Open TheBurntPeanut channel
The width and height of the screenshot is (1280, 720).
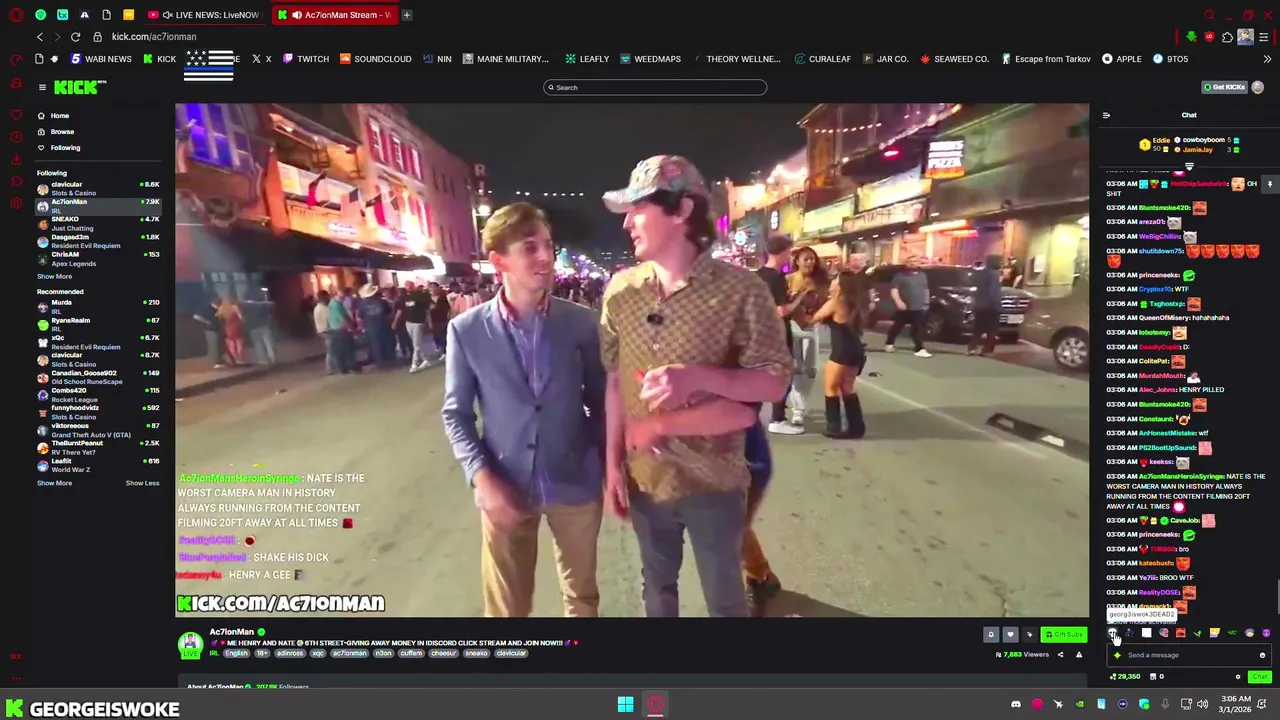[x=98, y=447]
